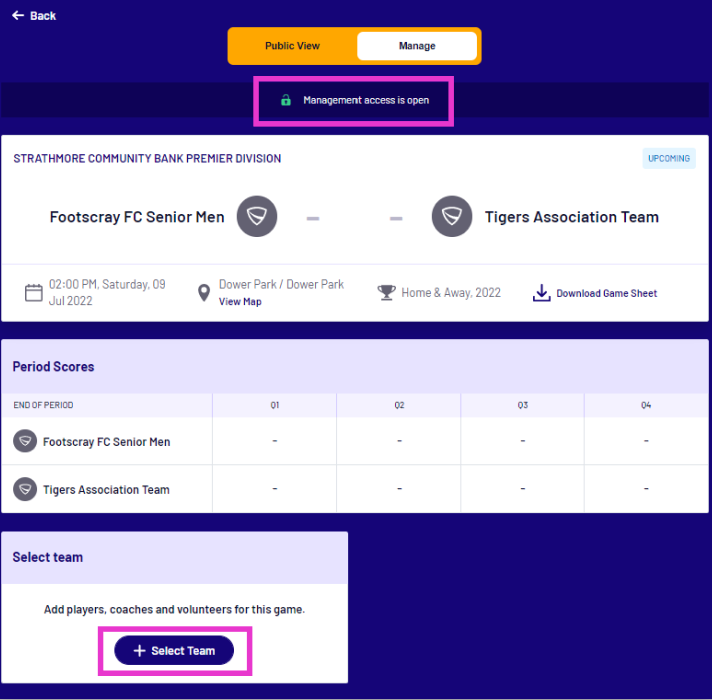Click Tigers Association Team header logo
This screenshot has width=712, height=700.
pyautogui.click(x=451, y=217)
